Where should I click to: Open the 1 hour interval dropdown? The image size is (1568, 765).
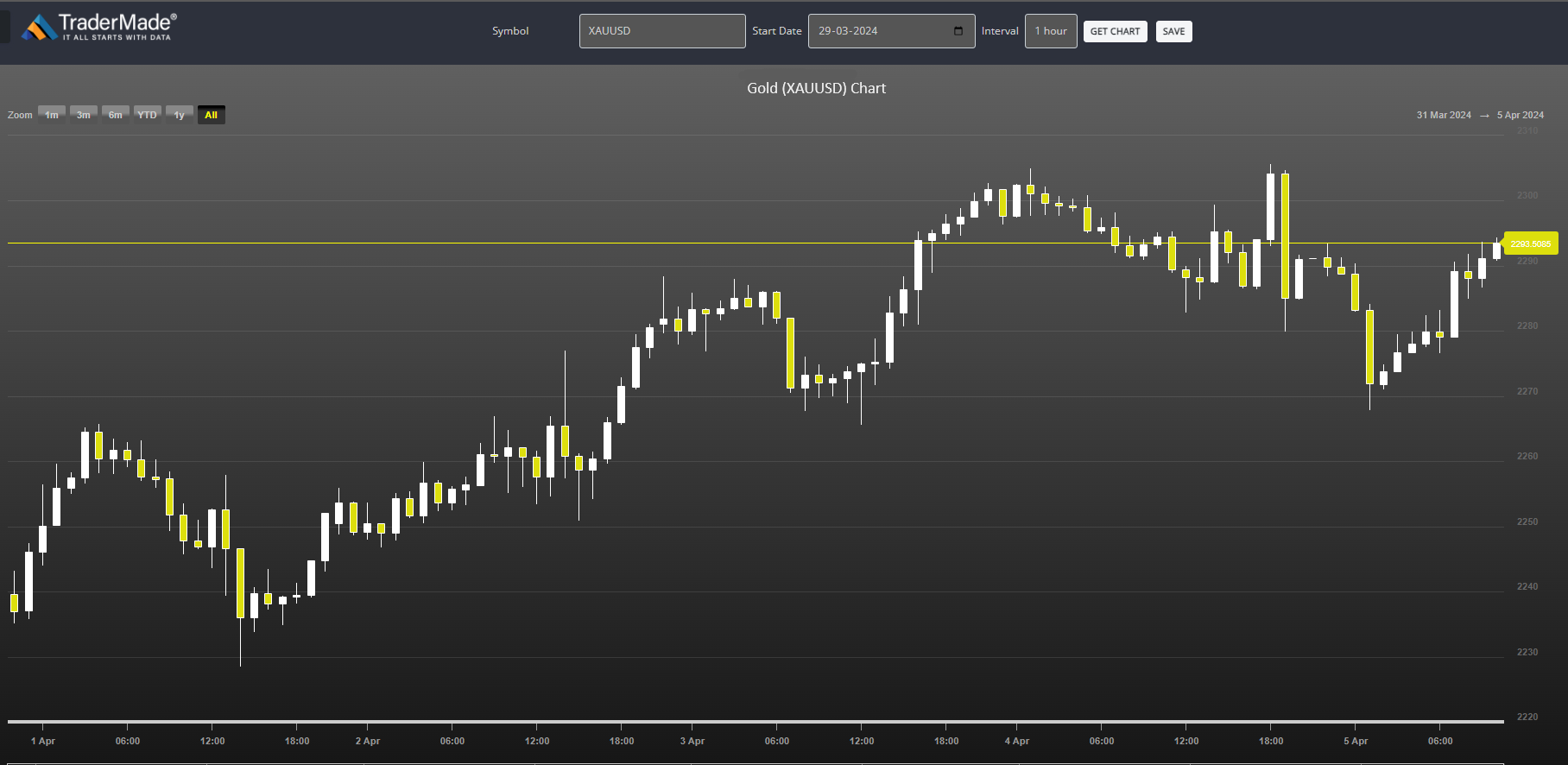[1051, 31]
